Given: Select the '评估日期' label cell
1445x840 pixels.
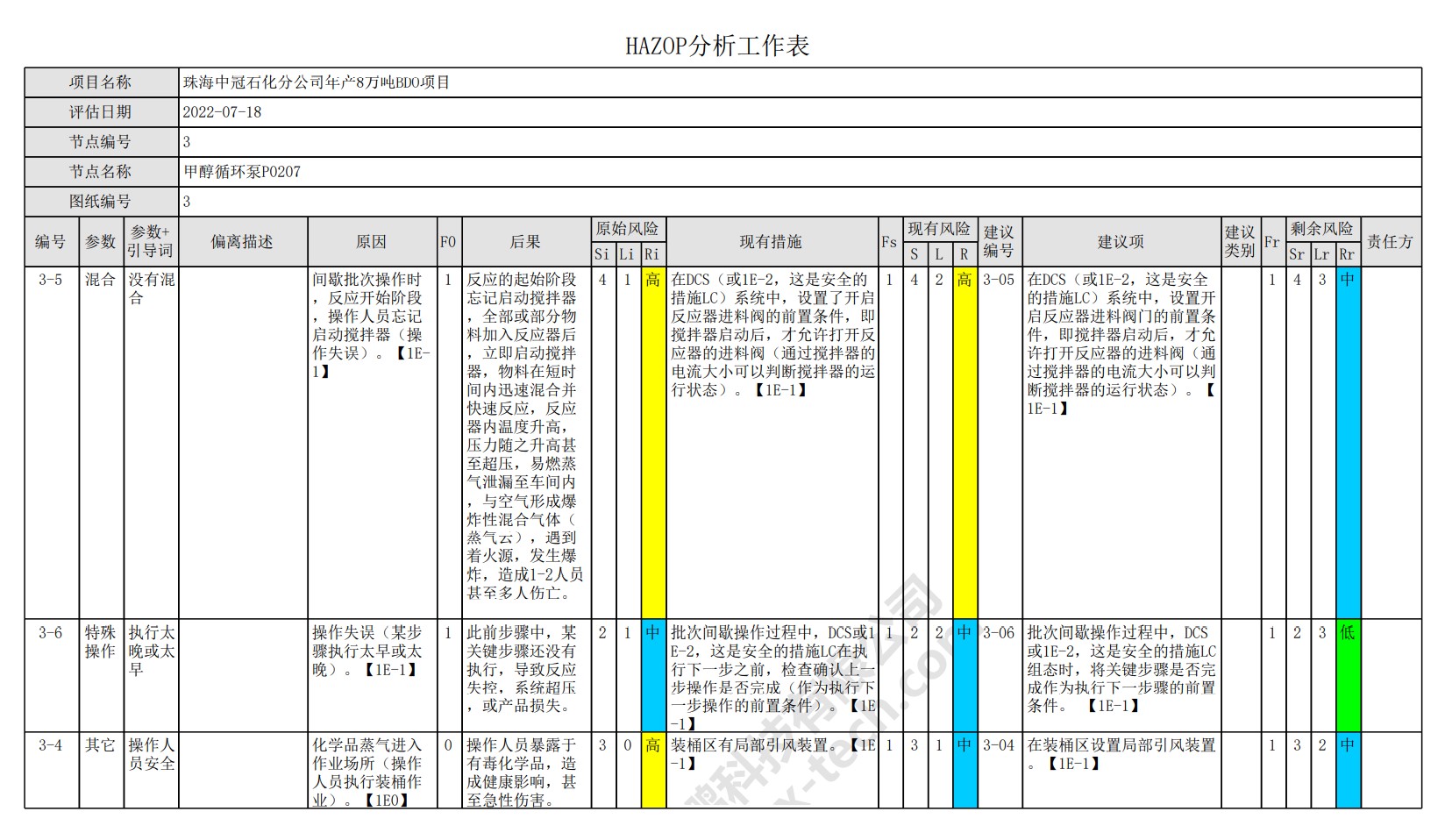Looking at the screenshot, I should coord(102,112).
